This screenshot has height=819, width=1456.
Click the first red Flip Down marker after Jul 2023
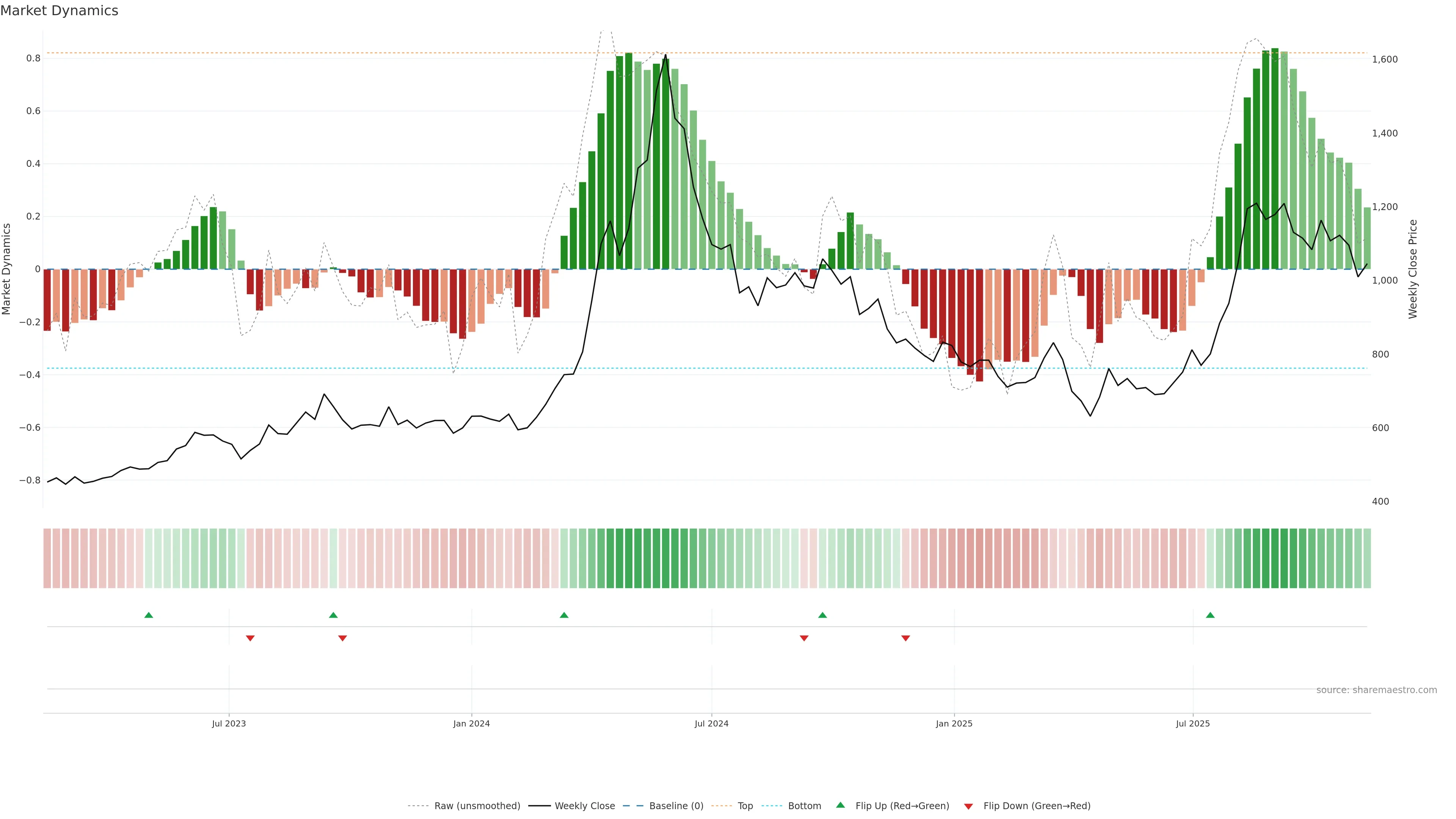tap(250, 638)
